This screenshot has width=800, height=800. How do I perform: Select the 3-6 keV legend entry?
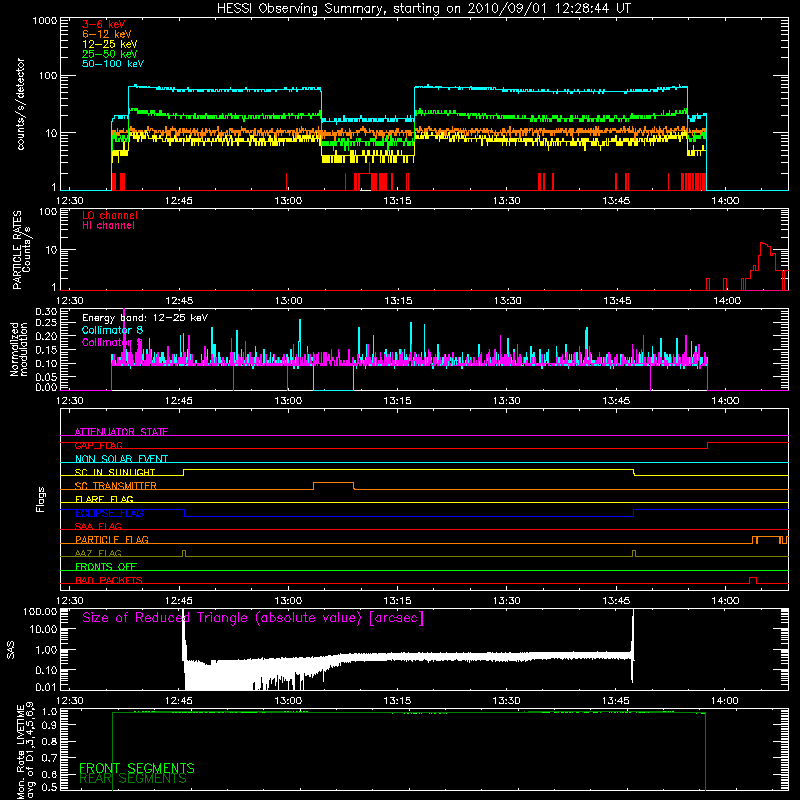point(104,24)
